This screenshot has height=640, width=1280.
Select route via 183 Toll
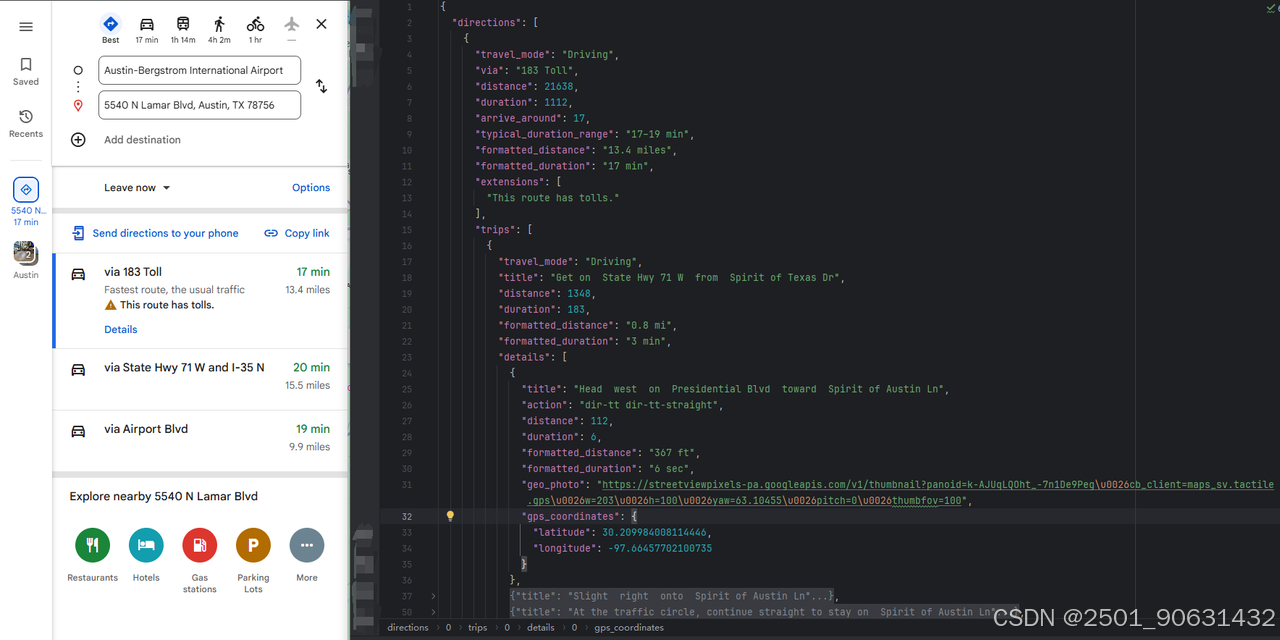pyautogui.click(x=200, y=300)
